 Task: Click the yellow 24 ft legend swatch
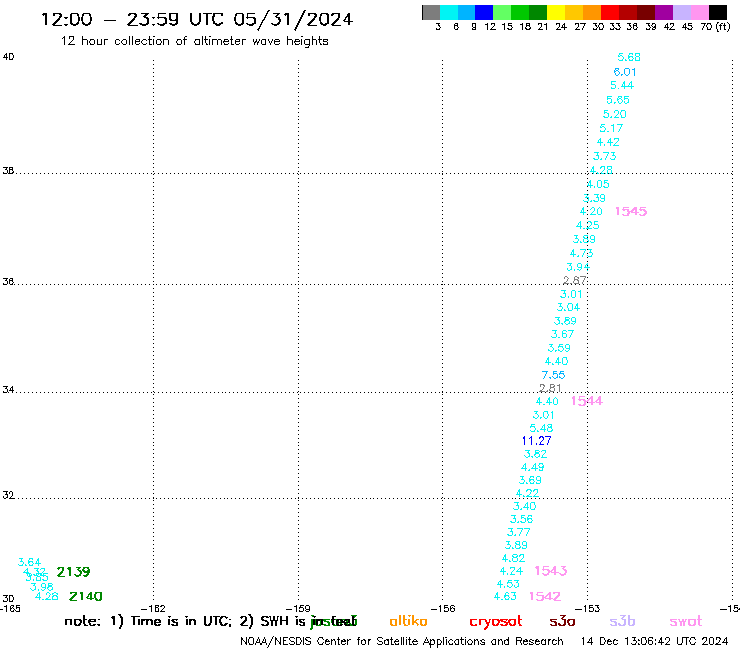click(556, 13)
